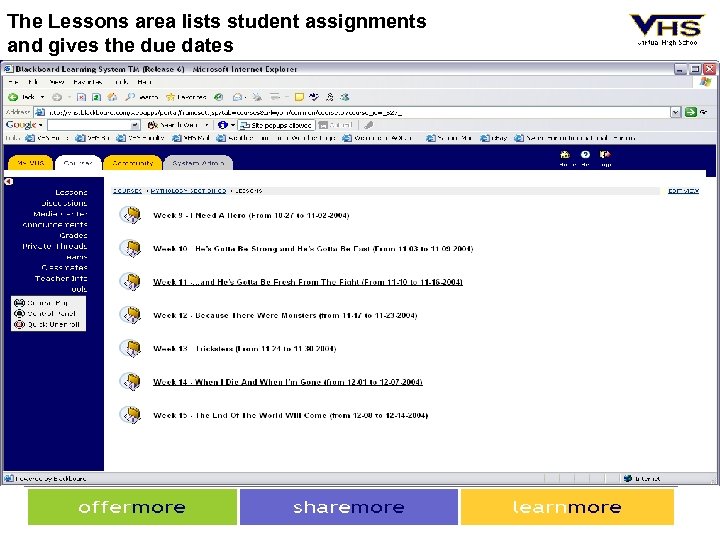Collapse the course menu with the arrow icon
Viewport: 720px width, 540px height.
click(x=9, y=181)
